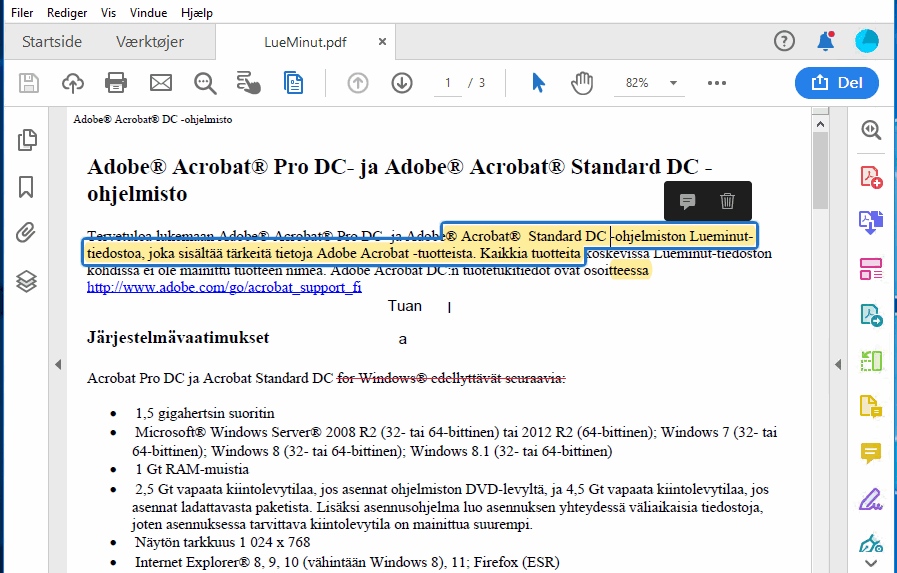897x573 pixels.
Task: Click the Del share button
Action: [836, 83]
